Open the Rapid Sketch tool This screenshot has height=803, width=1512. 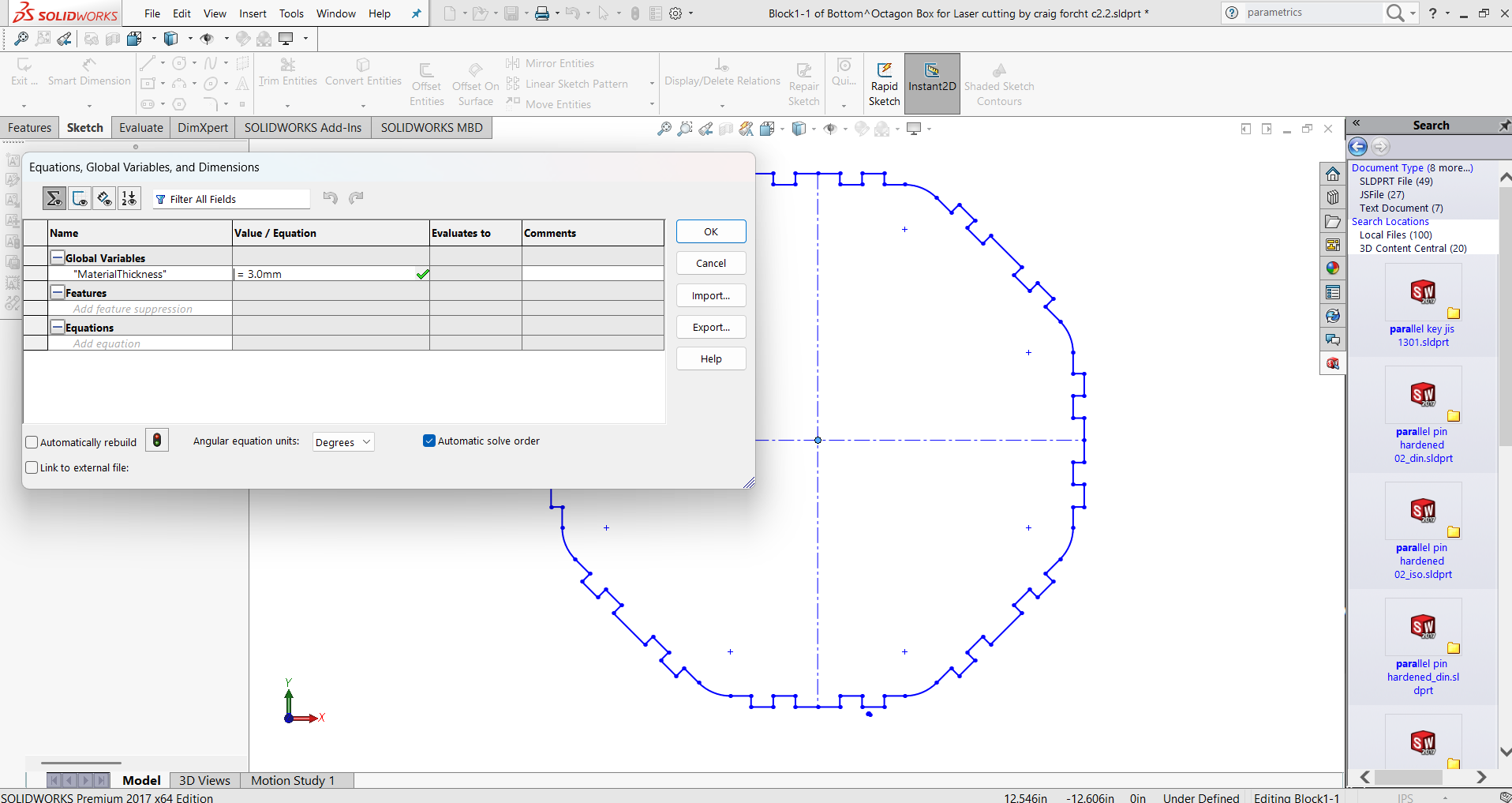[x=884, y=84]
